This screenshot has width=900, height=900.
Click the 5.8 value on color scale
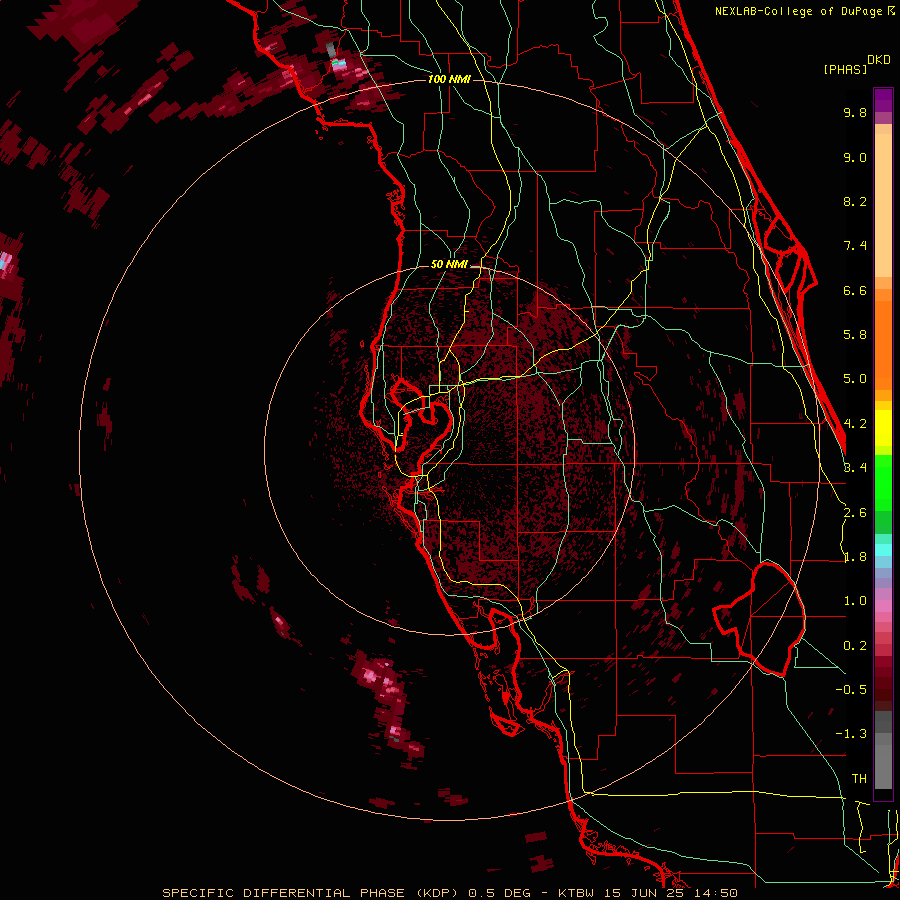[855, 335]
